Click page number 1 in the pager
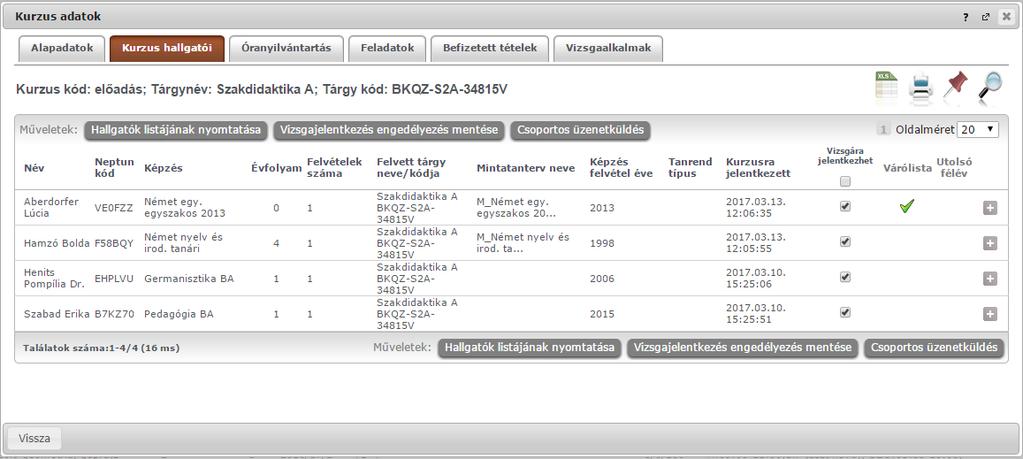 click(x=883, y=130)
